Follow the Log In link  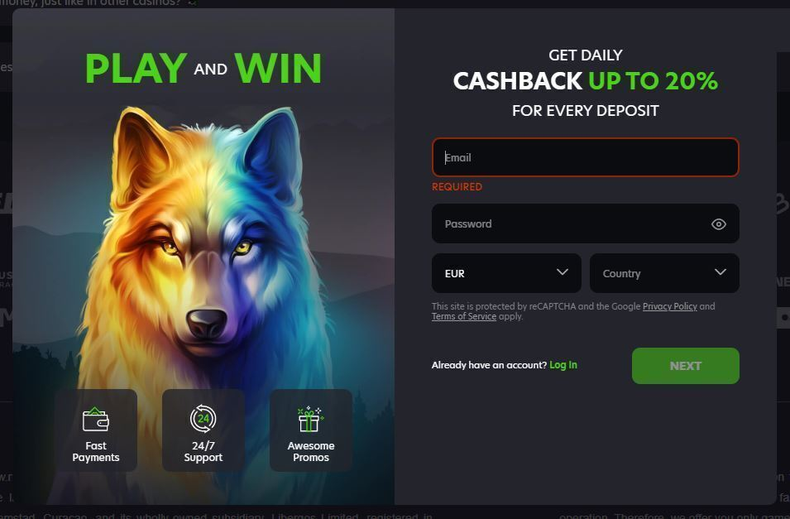563,365
